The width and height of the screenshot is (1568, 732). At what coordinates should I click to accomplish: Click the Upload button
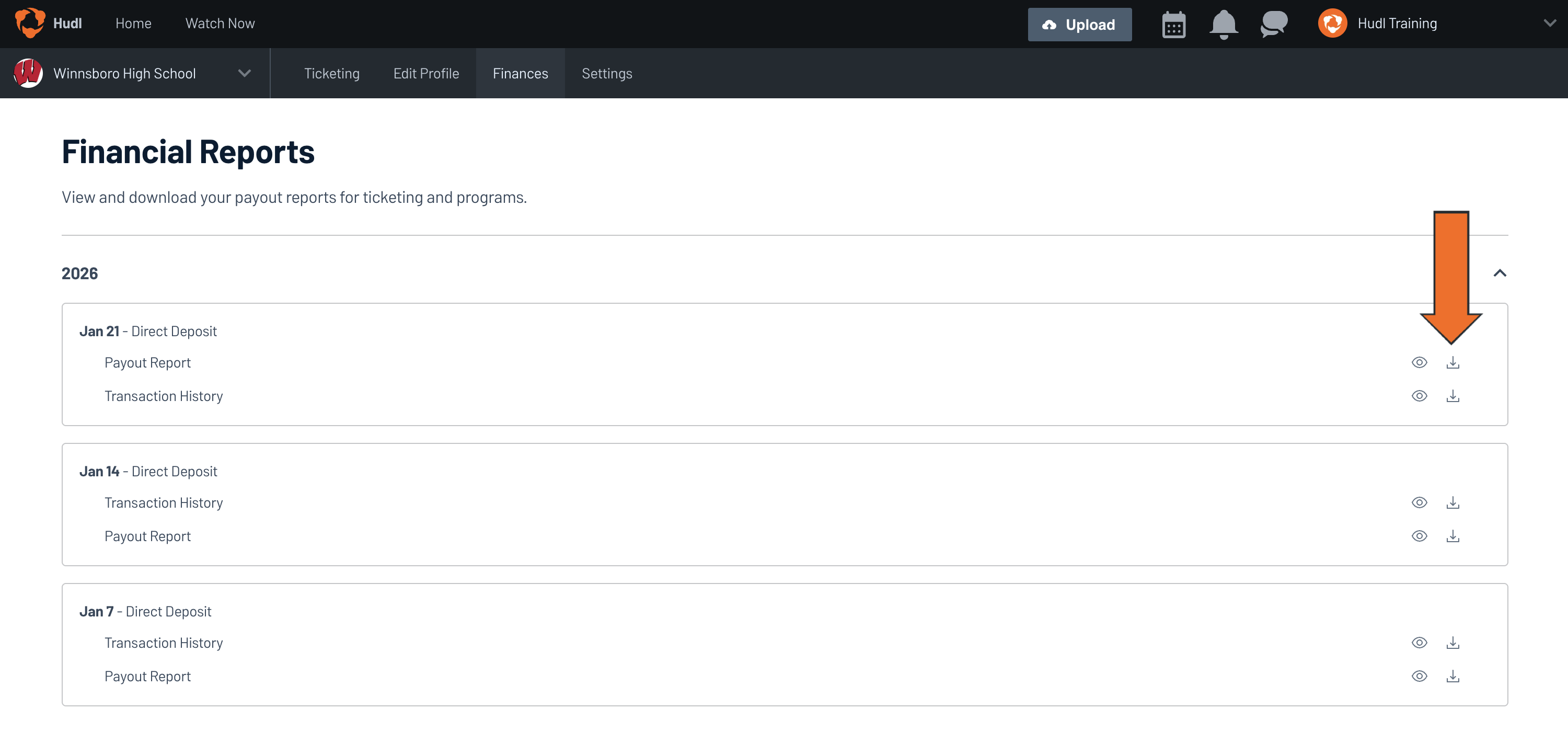[x=1079, y=25]
